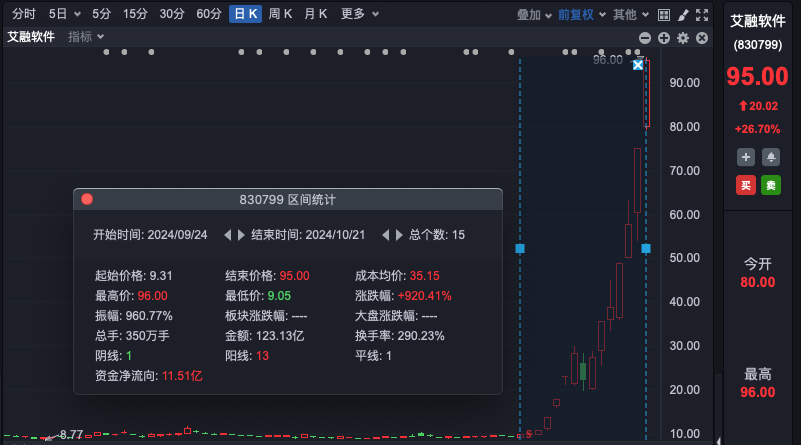Open chart settings gear
801x445 pixels.
tap(683, 38)
